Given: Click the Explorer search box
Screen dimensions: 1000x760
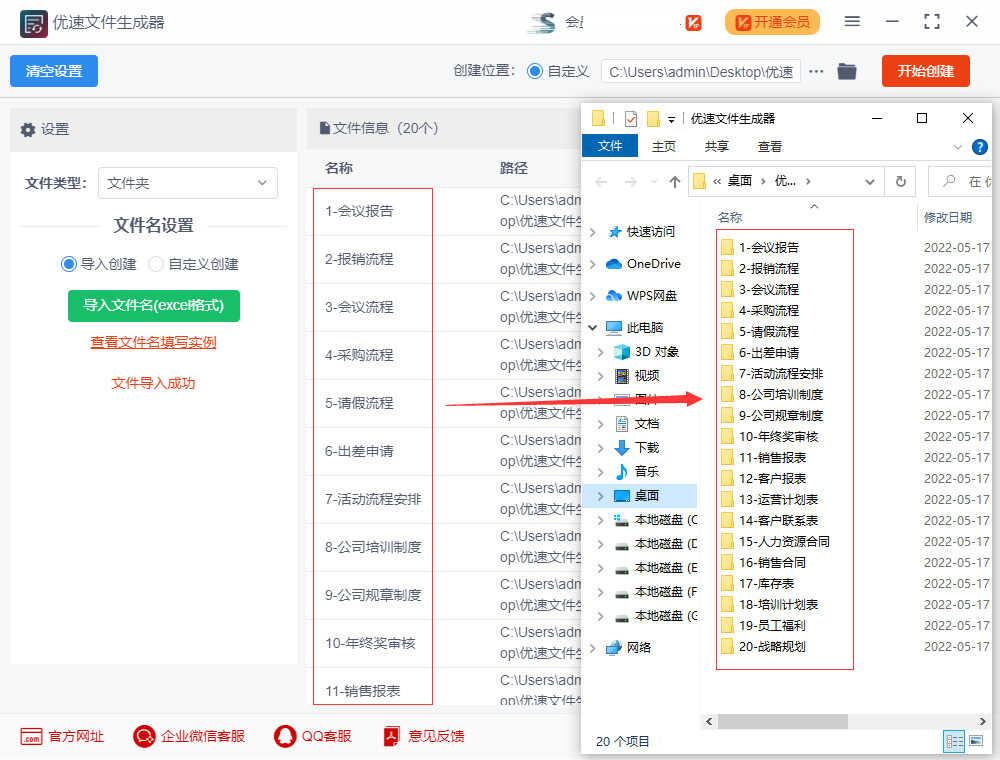Looking at the screenshot, I should click(x=960, y=182).
